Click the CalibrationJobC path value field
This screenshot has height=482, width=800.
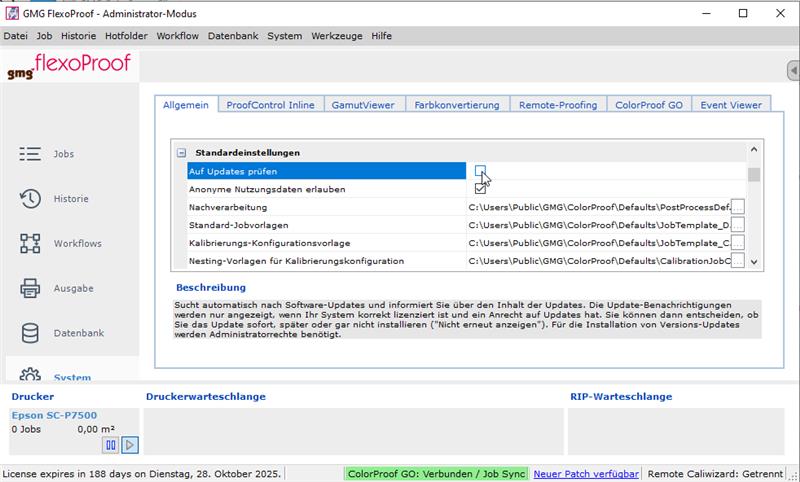click(599, 261)
